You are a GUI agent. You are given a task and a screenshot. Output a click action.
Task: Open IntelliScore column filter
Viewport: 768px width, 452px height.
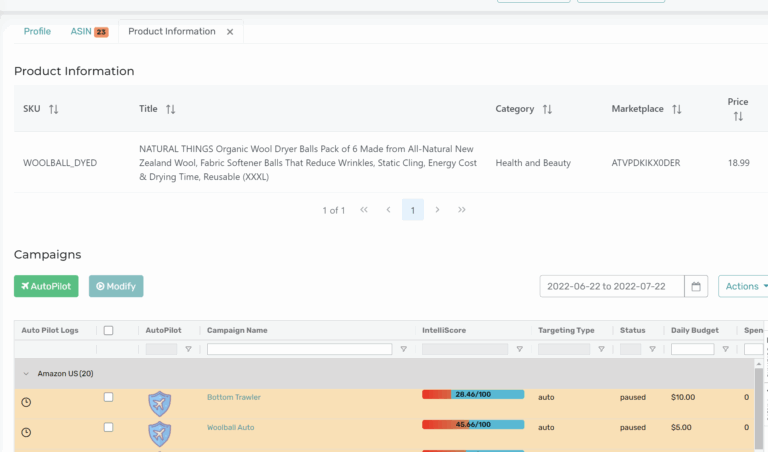pos(520,349)
